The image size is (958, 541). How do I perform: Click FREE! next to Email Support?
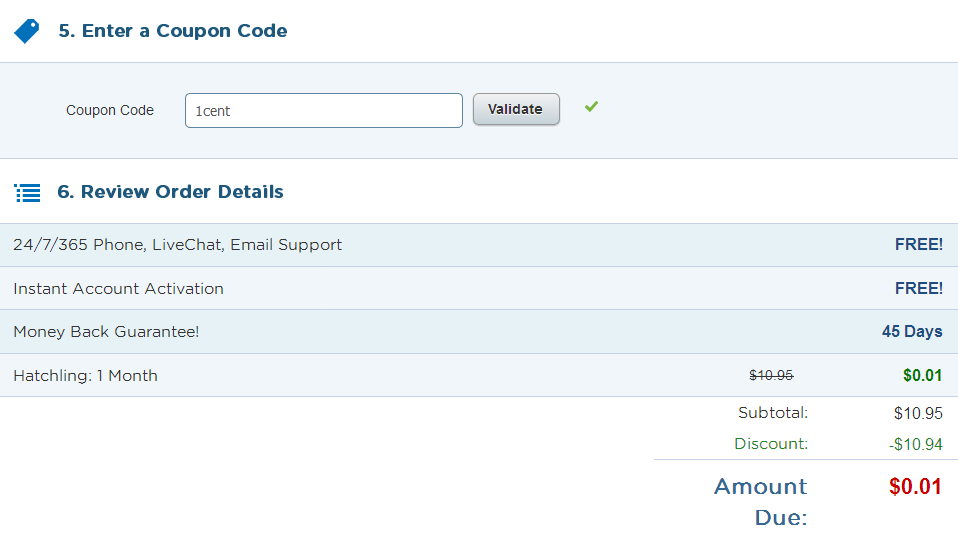pyautogui.click(x=918, y=245)
